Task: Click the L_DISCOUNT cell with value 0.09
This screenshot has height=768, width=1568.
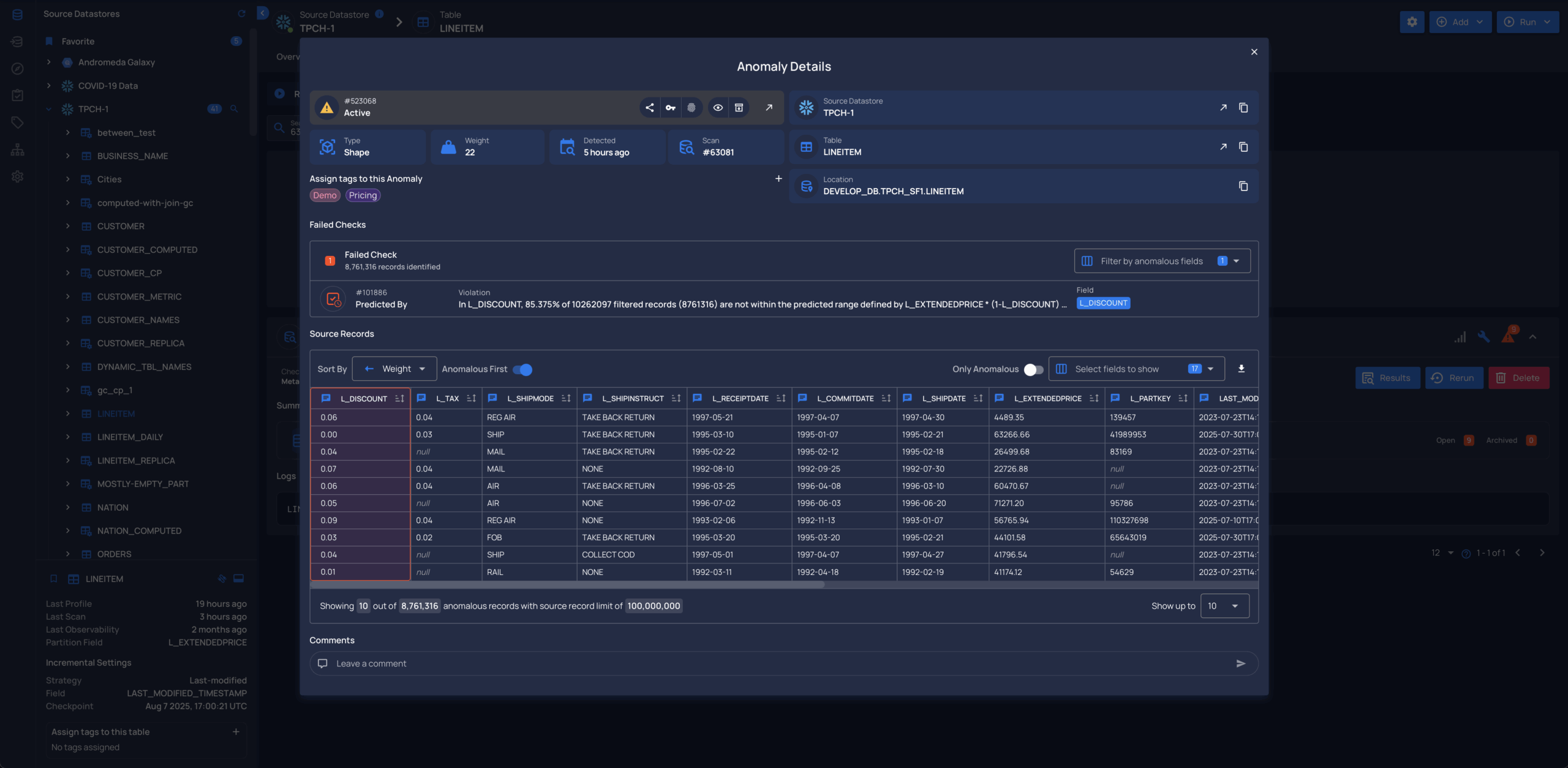Action: click(360, 520)
